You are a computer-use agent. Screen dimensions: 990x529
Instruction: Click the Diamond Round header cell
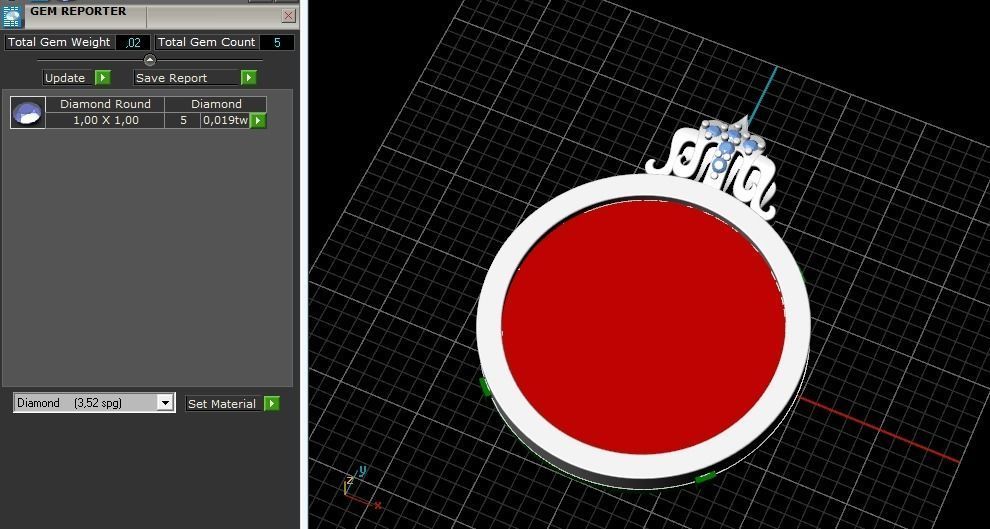pos(105,104)
